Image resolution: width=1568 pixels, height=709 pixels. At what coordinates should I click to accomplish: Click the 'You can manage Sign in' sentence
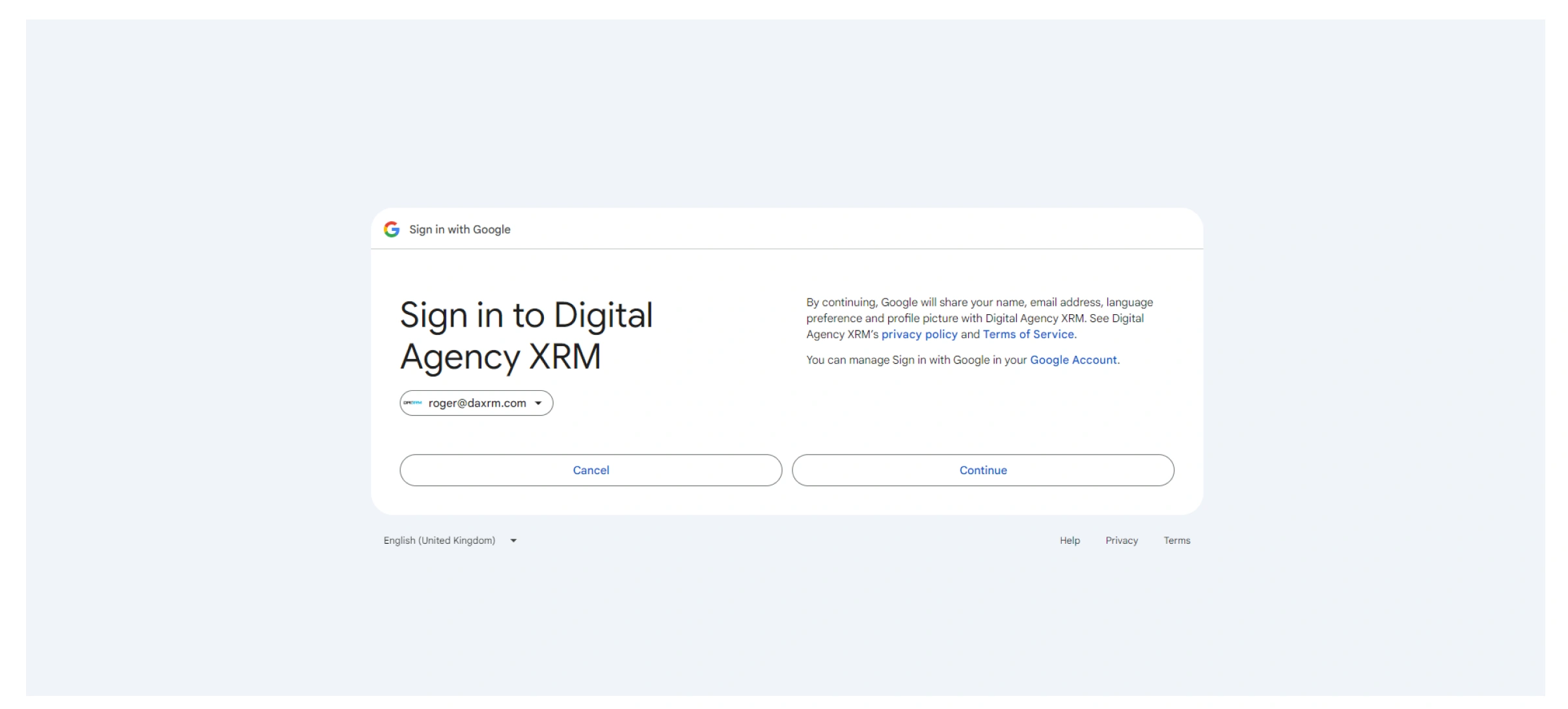(963, 360)
